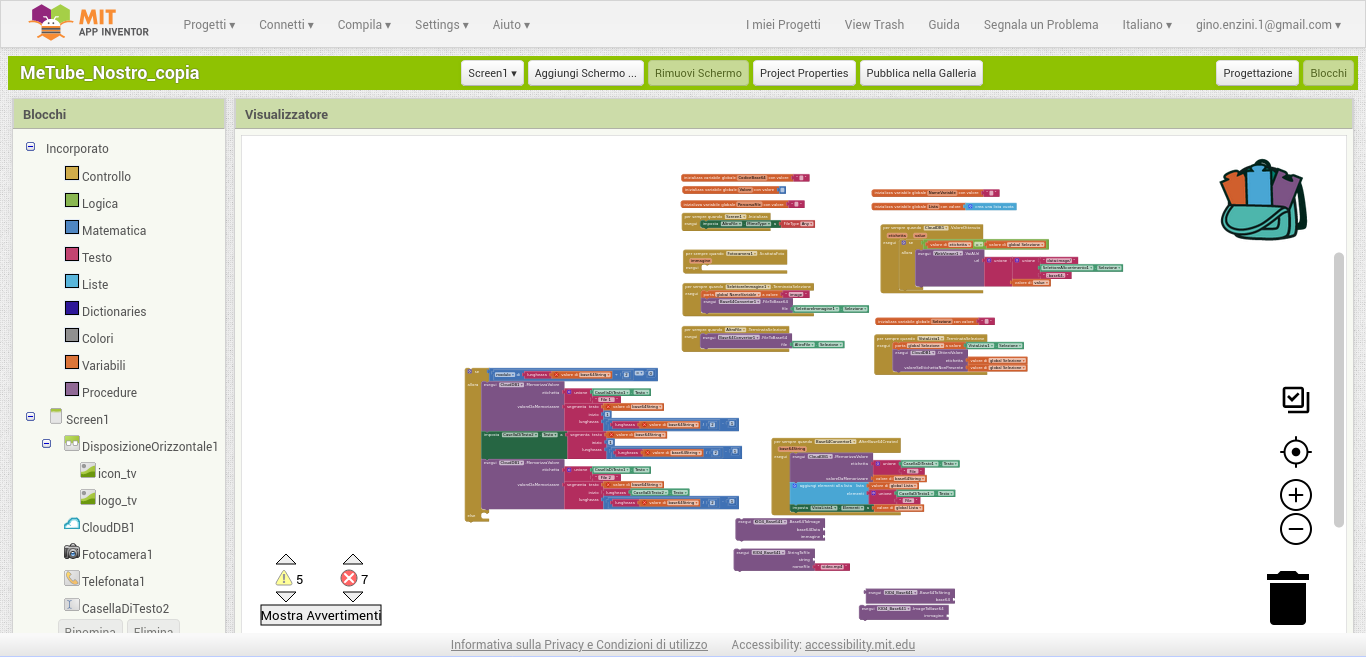Click the workspace vertical scrollbar

point(1339,390)
